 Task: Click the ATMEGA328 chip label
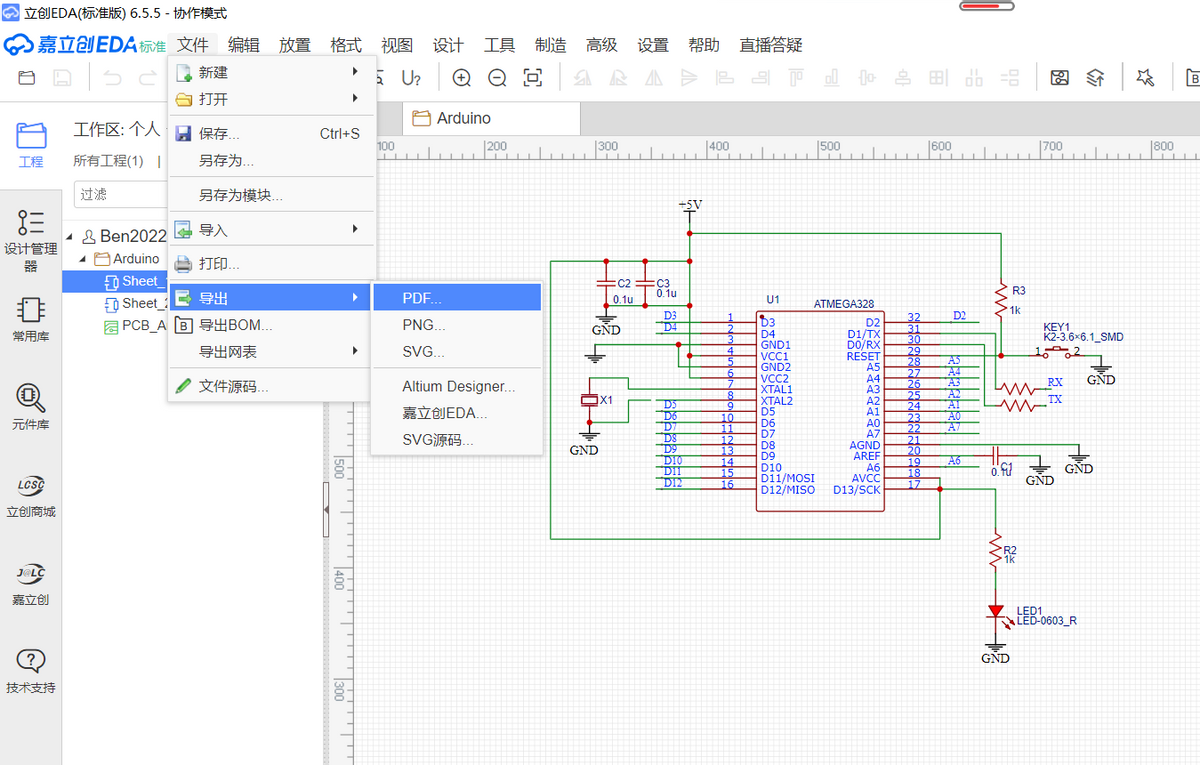point(844,303)
